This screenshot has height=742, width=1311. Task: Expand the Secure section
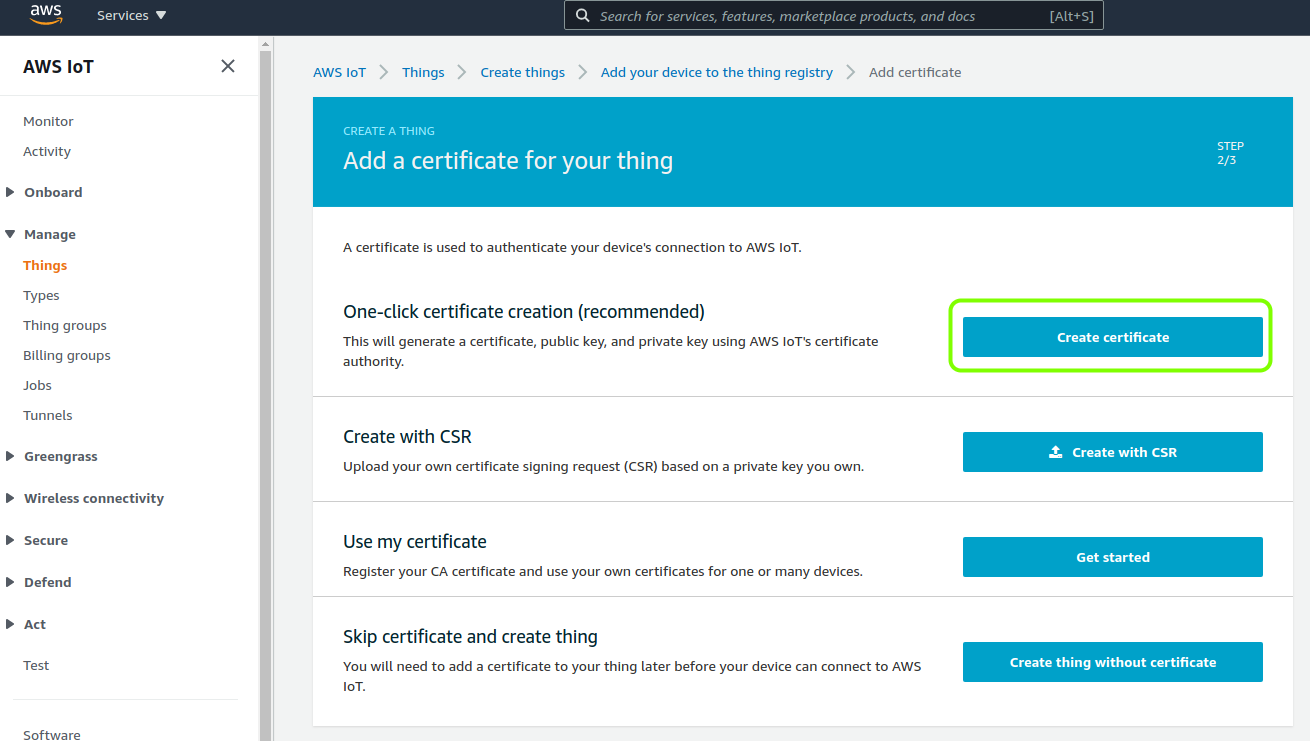point(11,540)
